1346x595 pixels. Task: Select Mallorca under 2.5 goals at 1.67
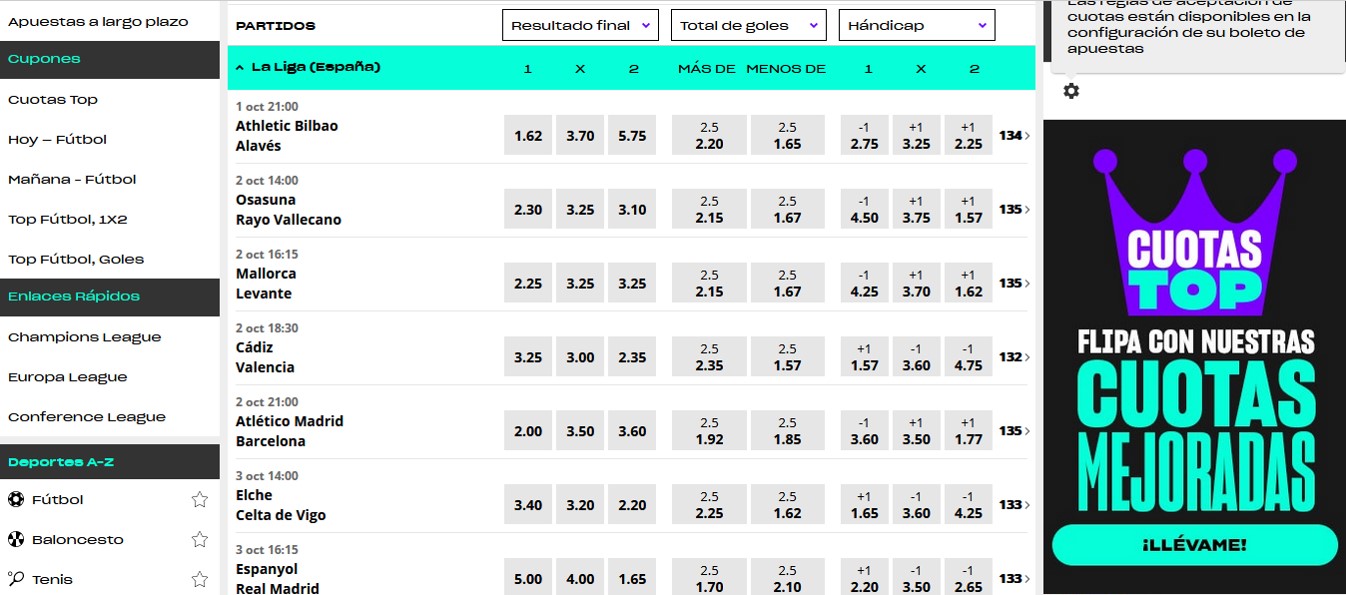point(787,283)
